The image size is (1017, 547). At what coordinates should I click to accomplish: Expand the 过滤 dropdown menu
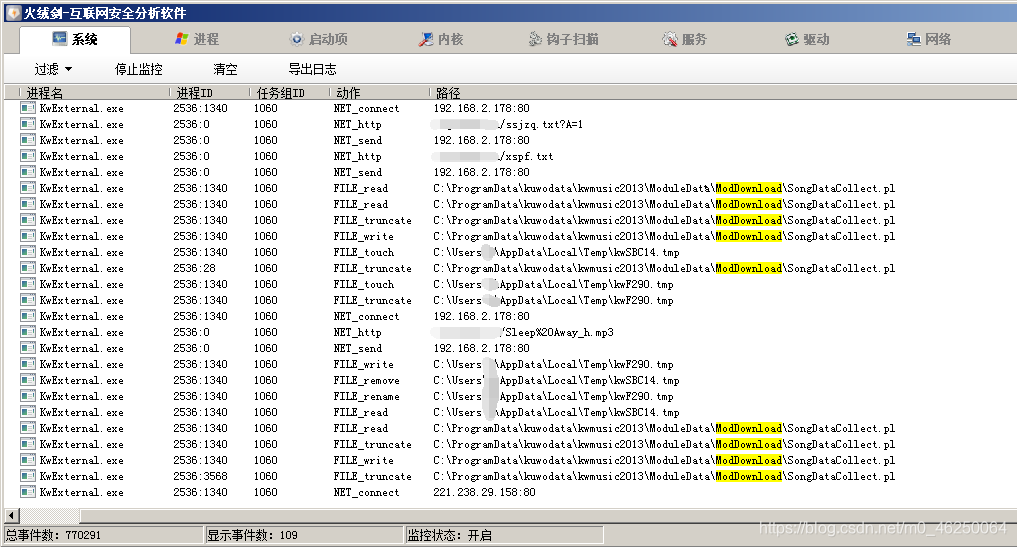53,69
